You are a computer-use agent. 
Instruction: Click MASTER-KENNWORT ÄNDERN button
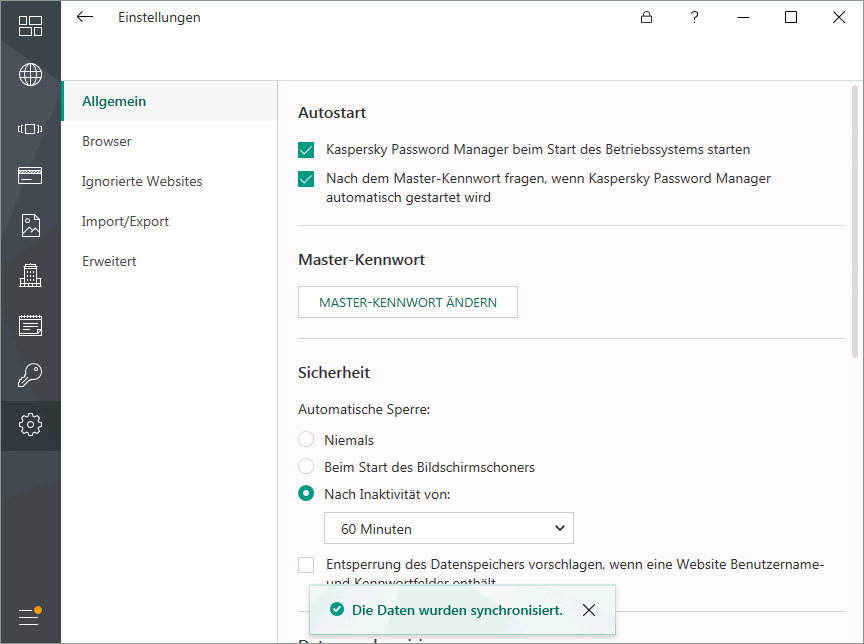coord(408,302)
